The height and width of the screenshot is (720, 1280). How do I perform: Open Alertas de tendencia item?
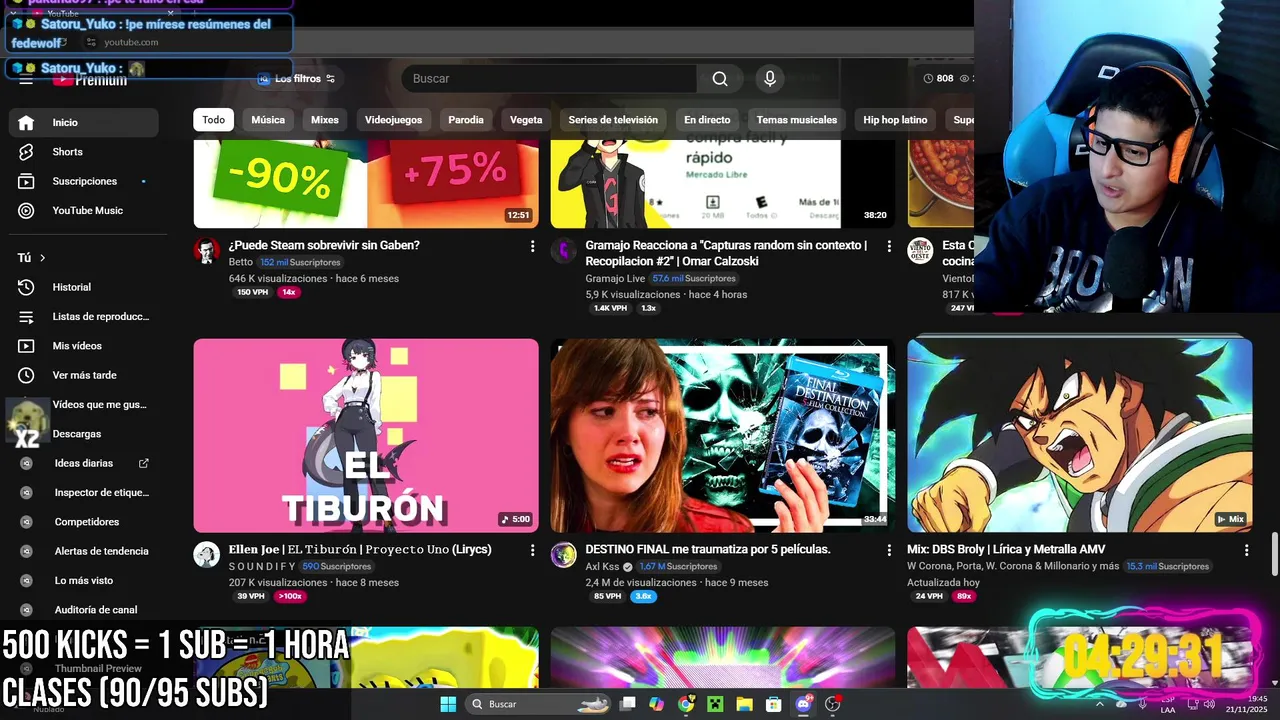tap(84, 551)
